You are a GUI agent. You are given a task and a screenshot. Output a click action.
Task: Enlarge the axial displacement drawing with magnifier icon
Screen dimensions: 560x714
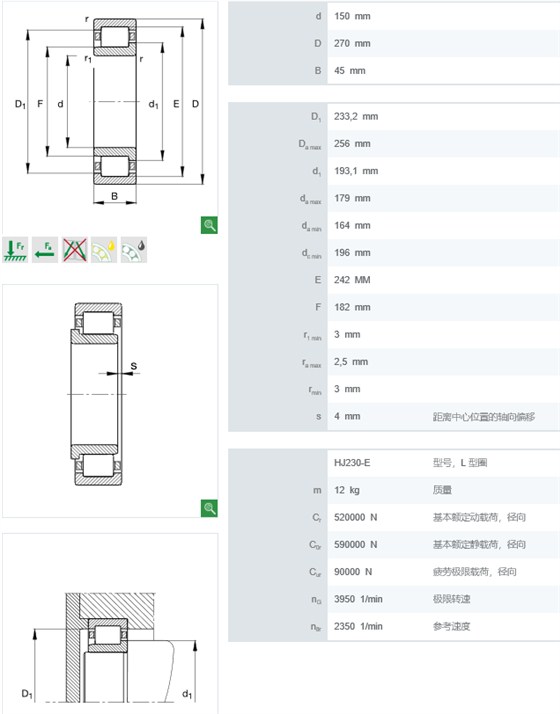[209, 508]
